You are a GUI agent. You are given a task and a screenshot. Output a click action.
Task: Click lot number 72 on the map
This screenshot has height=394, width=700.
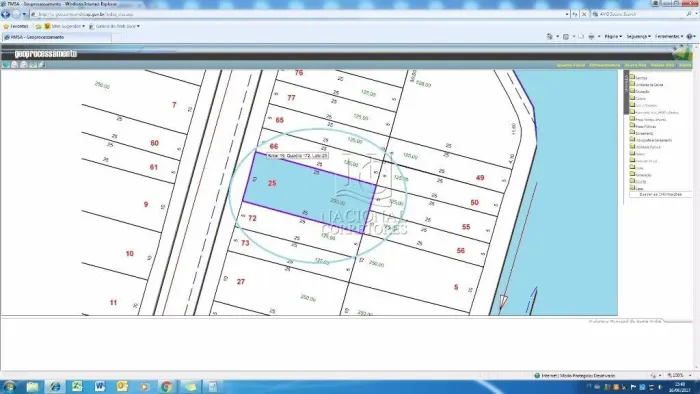(x=252, y=218)
